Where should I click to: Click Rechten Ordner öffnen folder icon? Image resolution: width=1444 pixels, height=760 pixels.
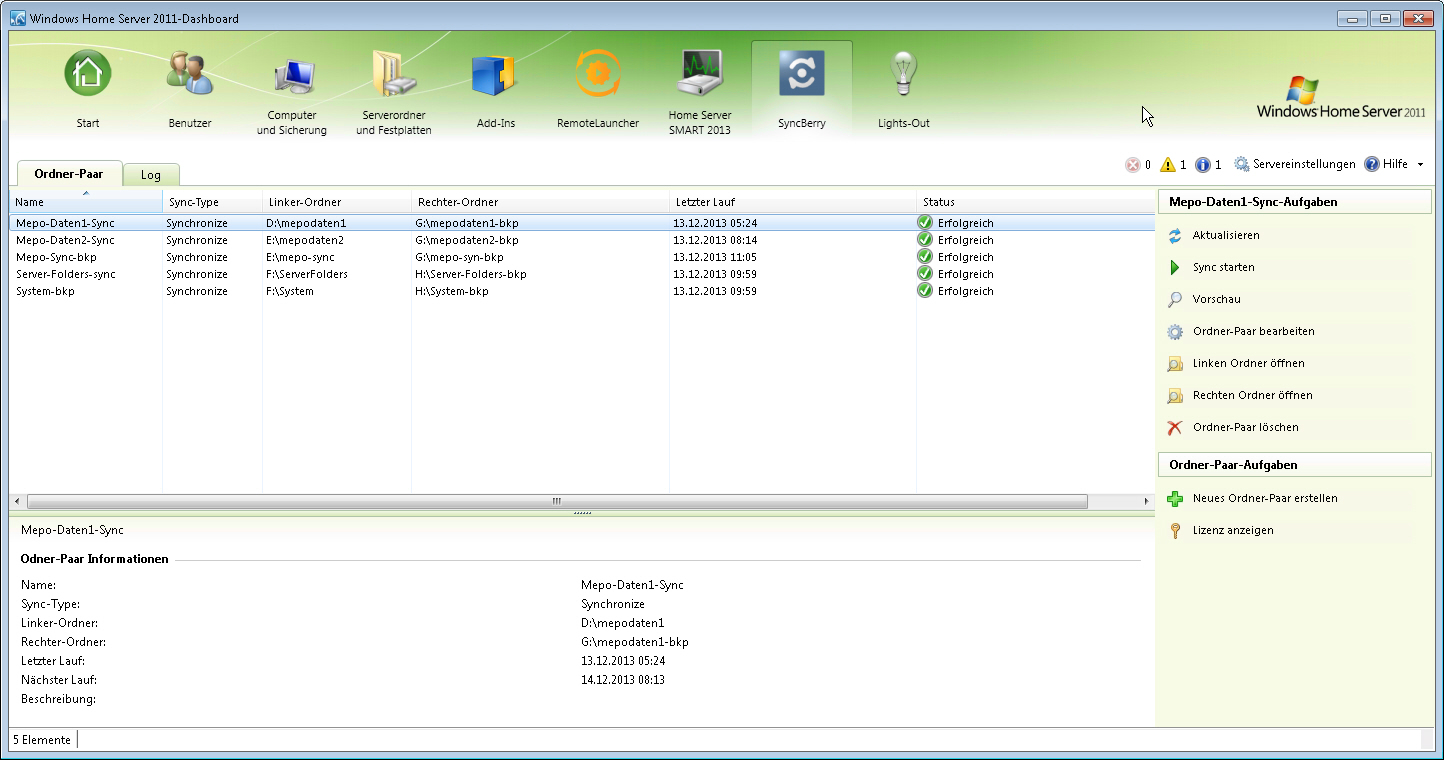1175,396
